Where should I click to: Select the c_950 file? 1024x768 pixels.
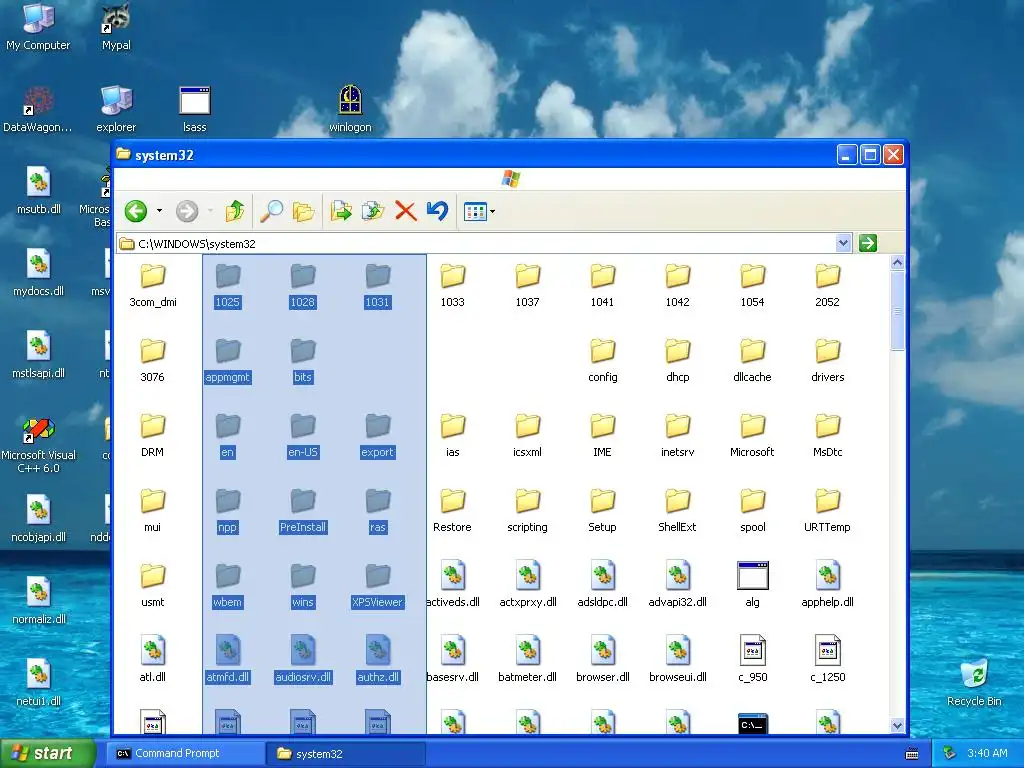pyautogui.click(x=752, y=658)
